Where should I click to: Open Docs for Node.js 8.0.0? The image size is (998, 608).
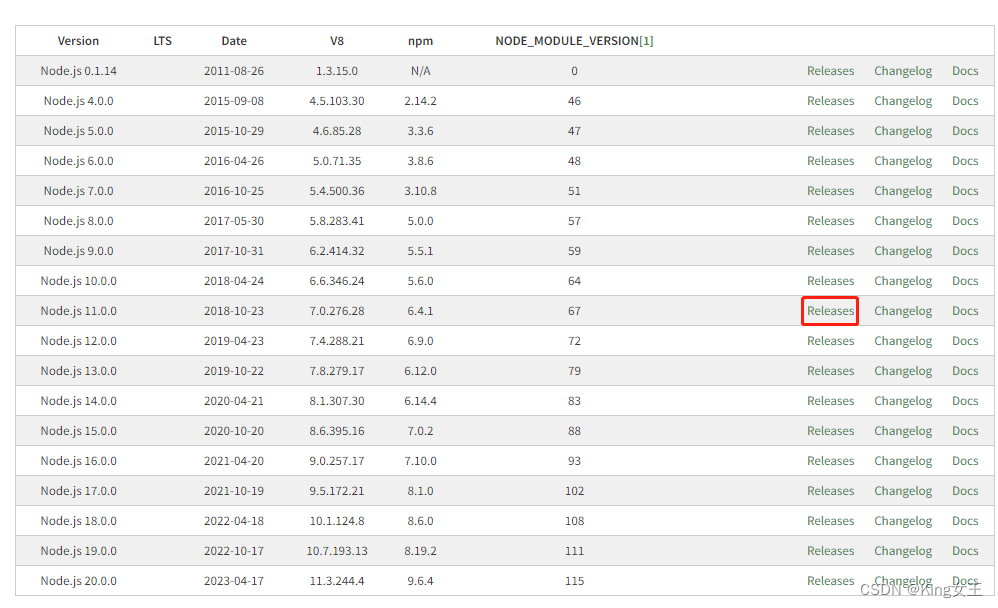965,220
